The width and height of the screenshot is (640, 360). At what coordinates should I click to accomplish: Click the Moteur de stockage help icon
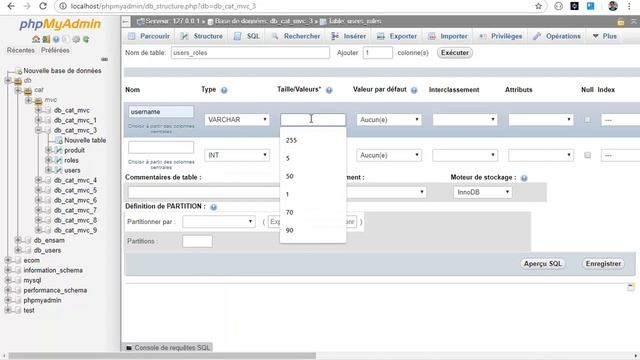click(524, 178)
